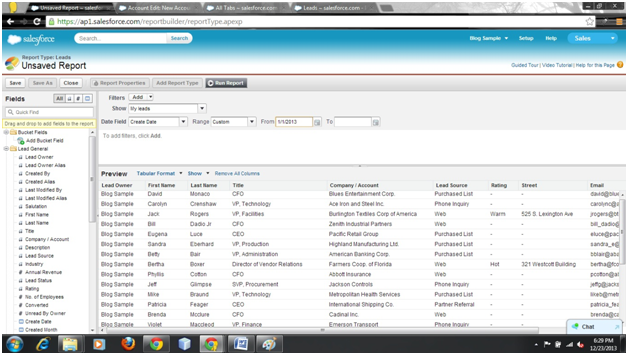Click the Close report button
The image size is (641, 364).
(71, 83)
